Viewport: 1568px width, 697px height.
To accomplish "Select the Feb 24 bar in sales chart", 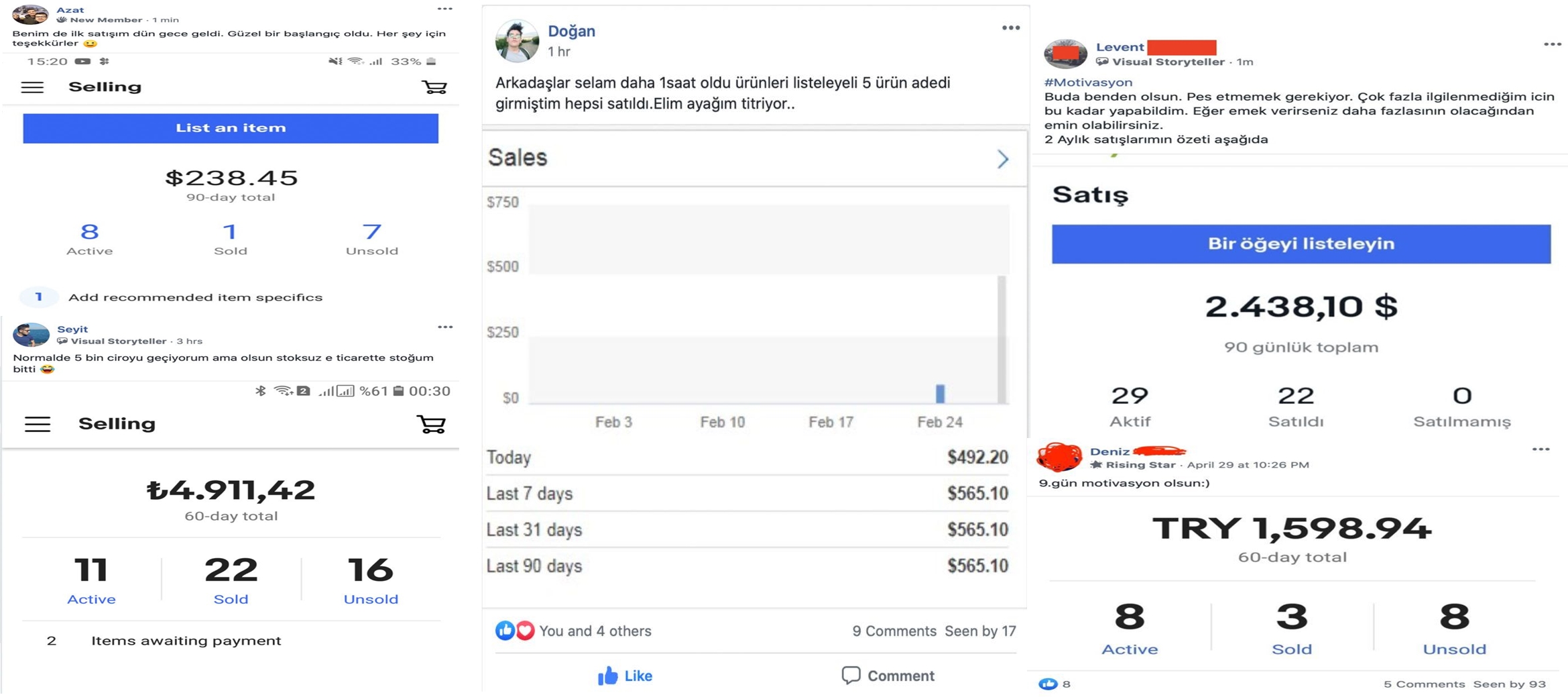I will pos(940,393).
